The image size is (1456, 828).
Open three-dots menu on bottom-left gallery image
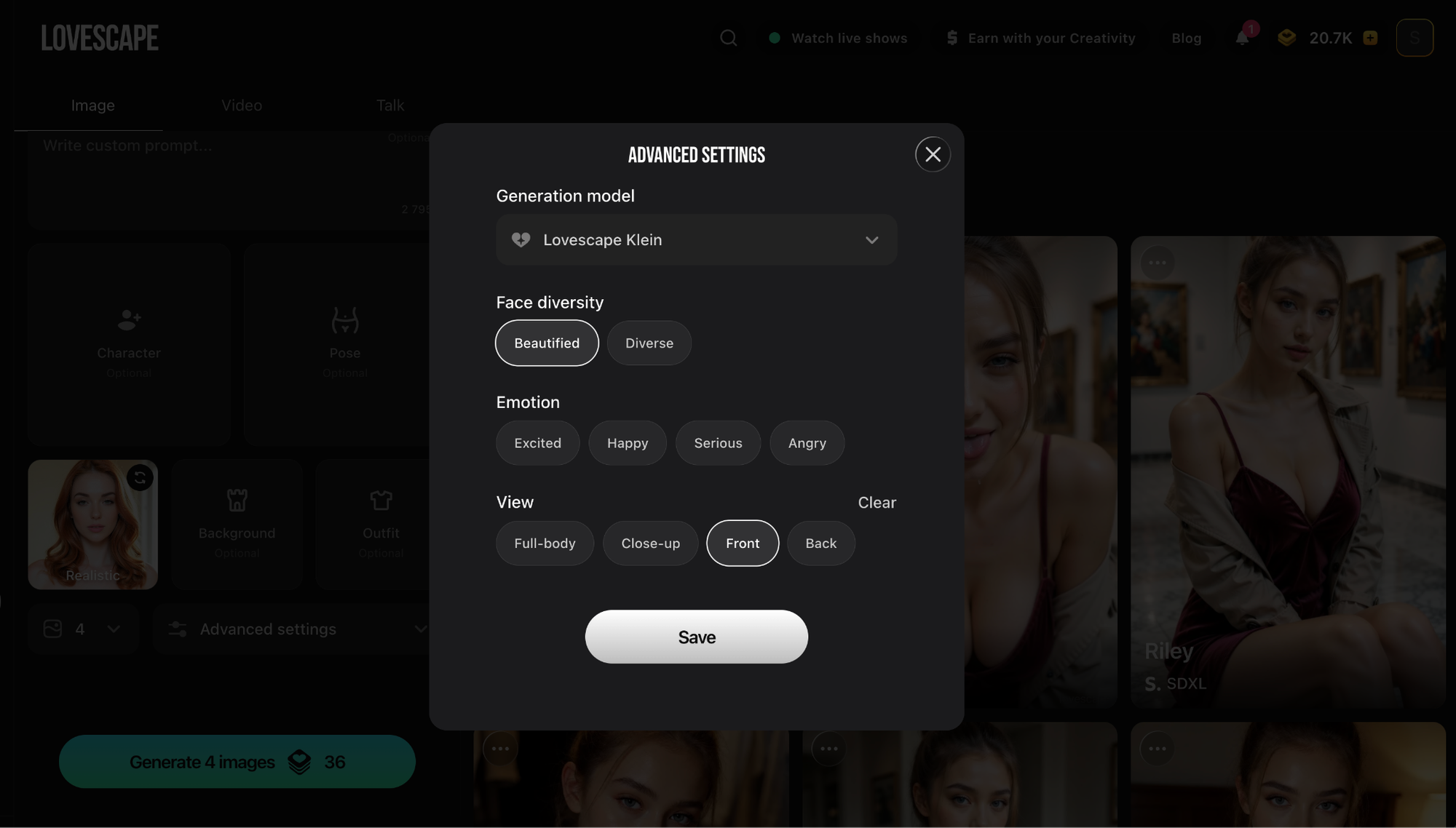pyautogui.click(x=500, y=748)
